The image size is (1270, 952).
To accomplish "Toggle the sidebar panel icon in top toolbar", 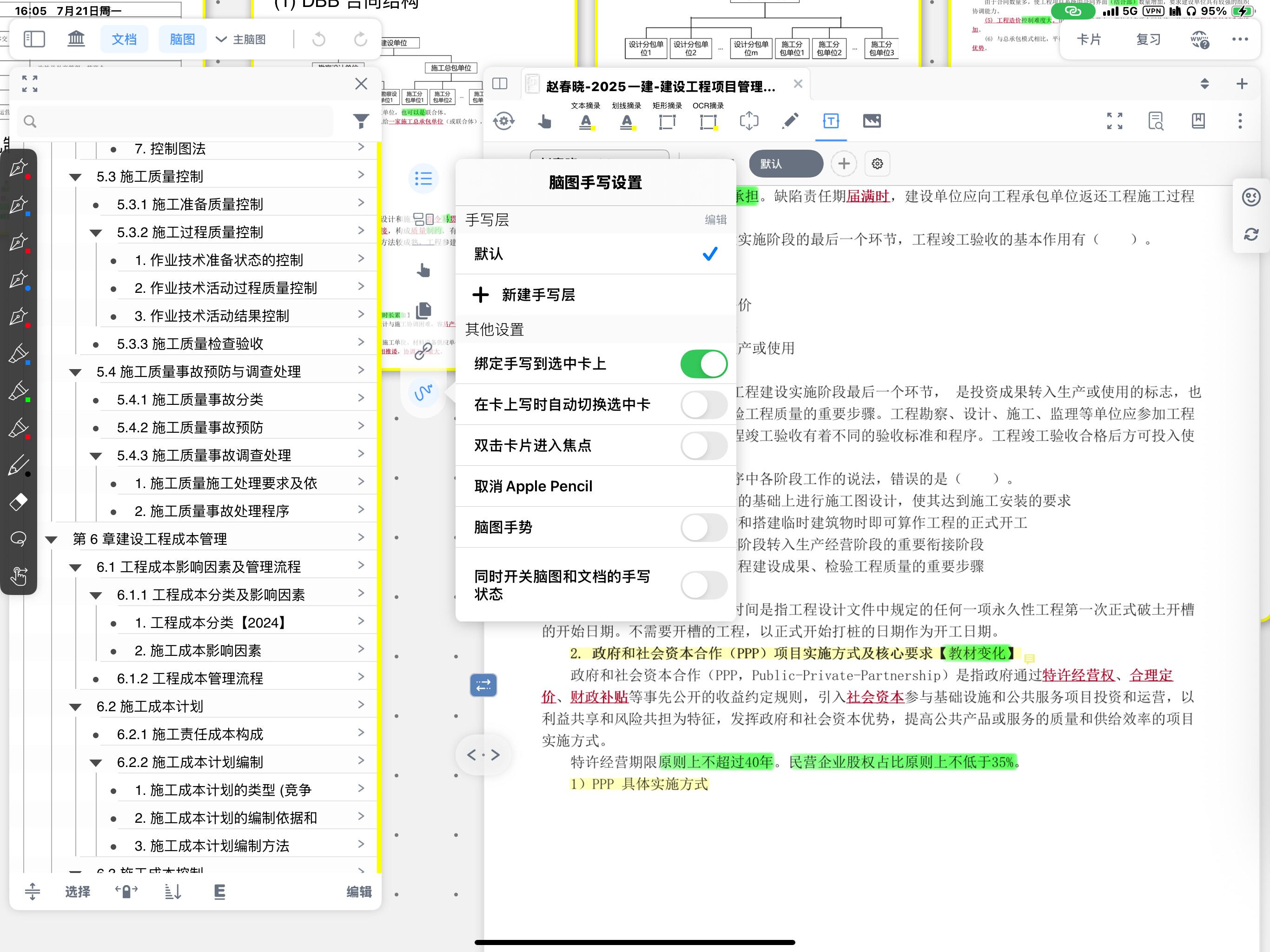I will [x=34, y=39].
